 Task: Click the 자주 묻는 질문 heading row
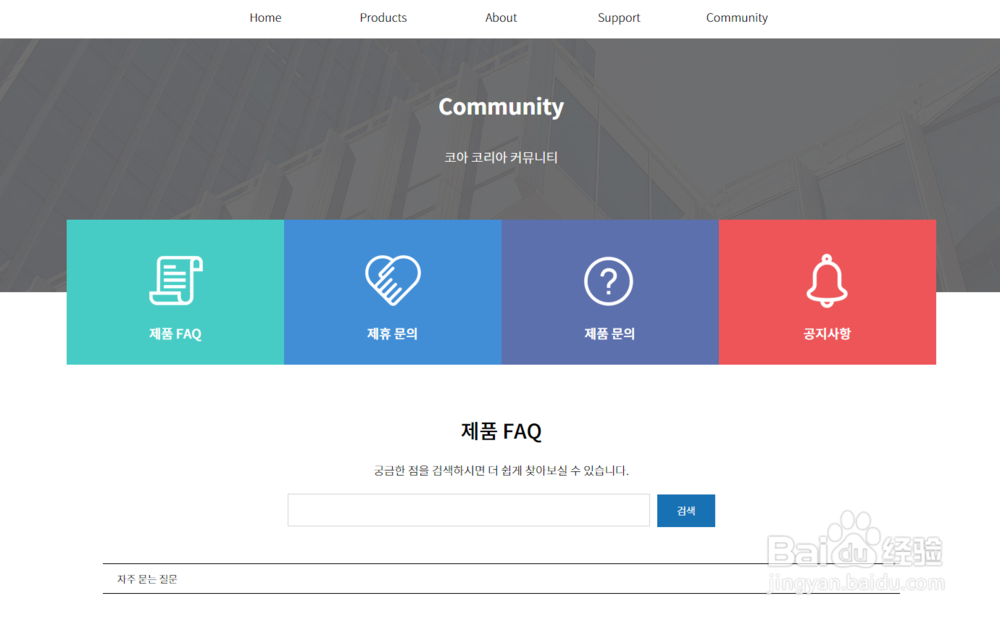501,579
